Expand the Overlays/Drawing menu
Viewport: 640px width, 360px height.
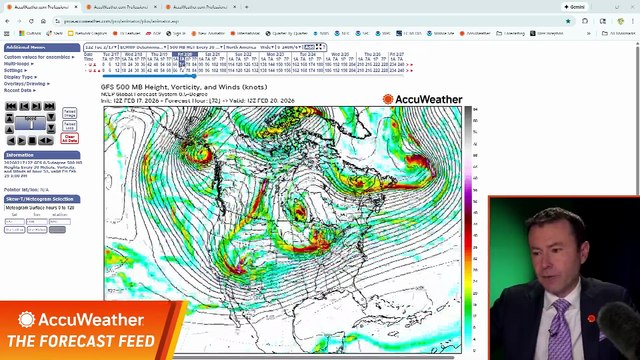pyautogui.click(x=27, y=84)
